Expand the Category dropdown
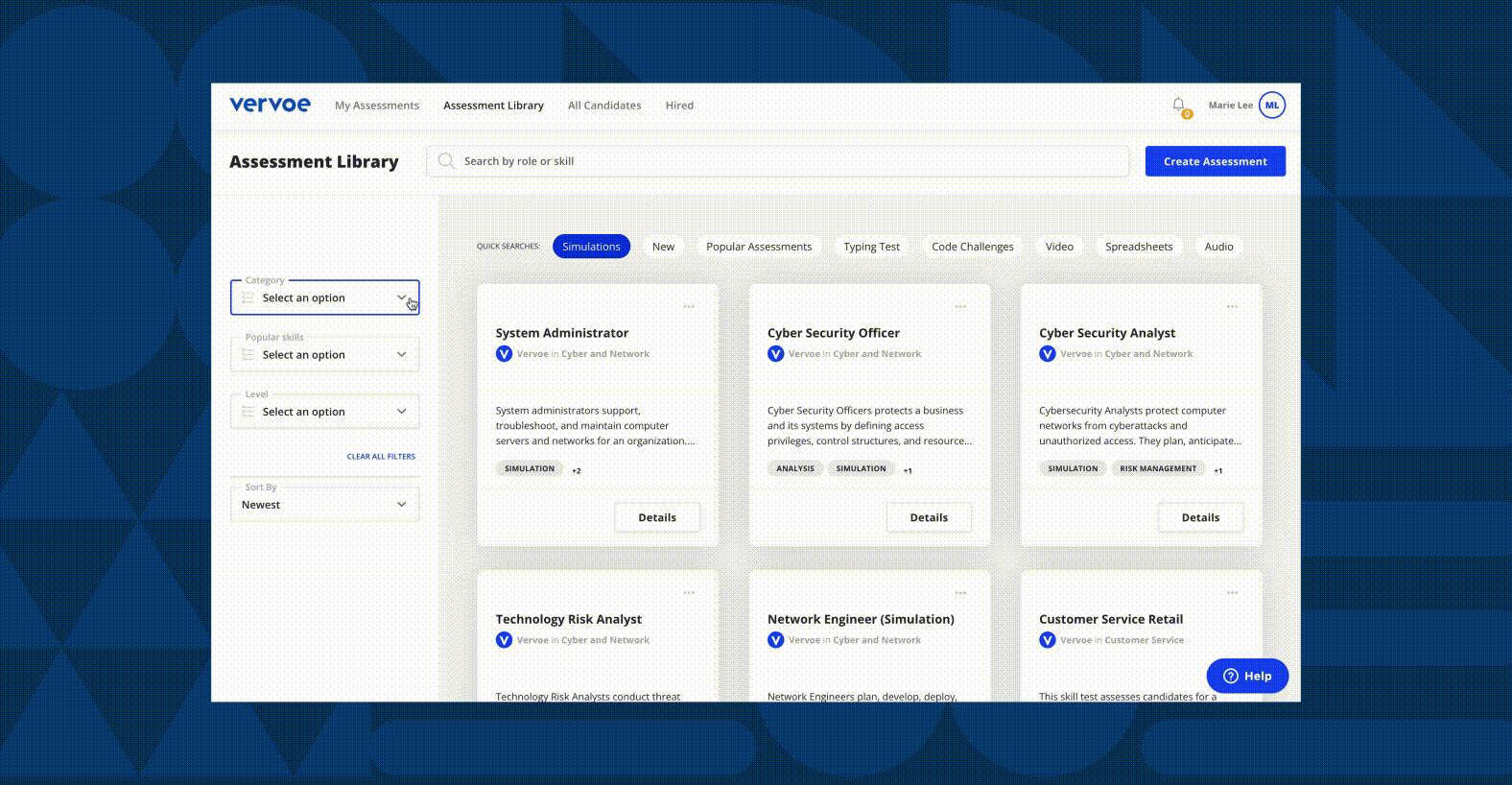1512x785 pixels. coord(324,297)
